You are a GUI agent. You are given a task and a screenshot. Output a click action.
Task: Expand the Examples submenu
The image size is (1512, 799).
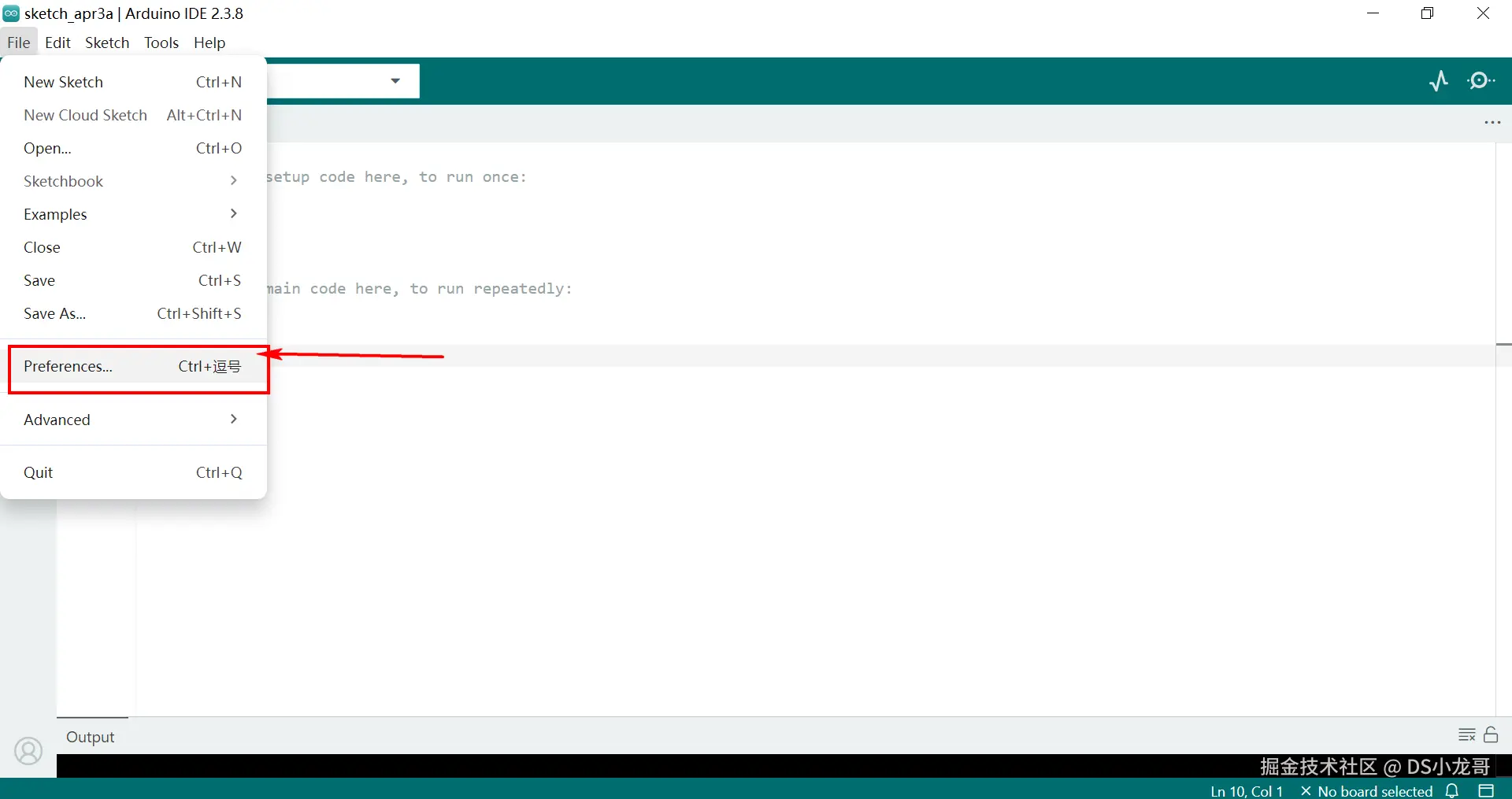[133, 214]
